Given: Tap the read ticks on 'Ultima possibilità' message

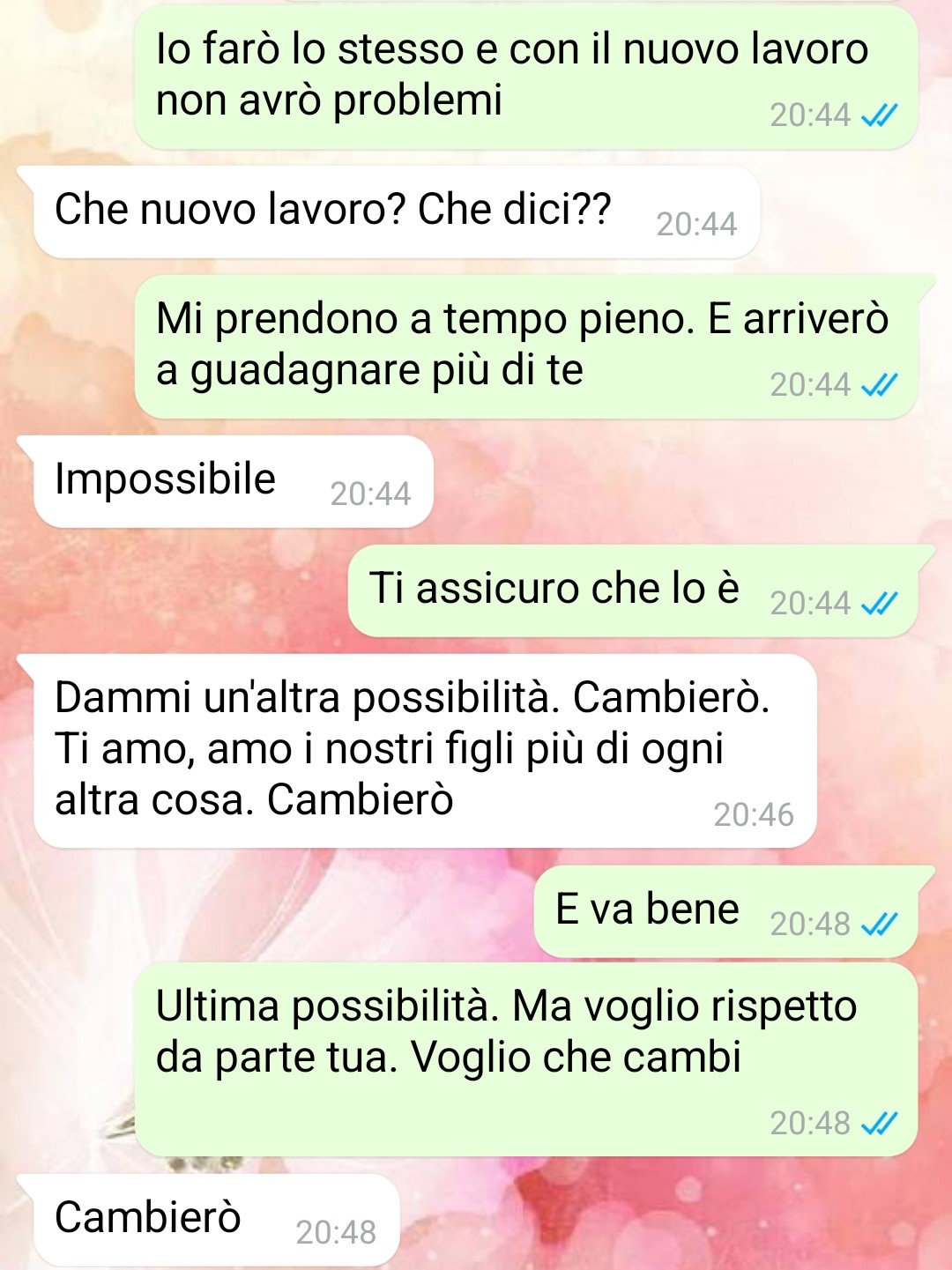Looking at the screenshot, I should tap(879, 1124).
